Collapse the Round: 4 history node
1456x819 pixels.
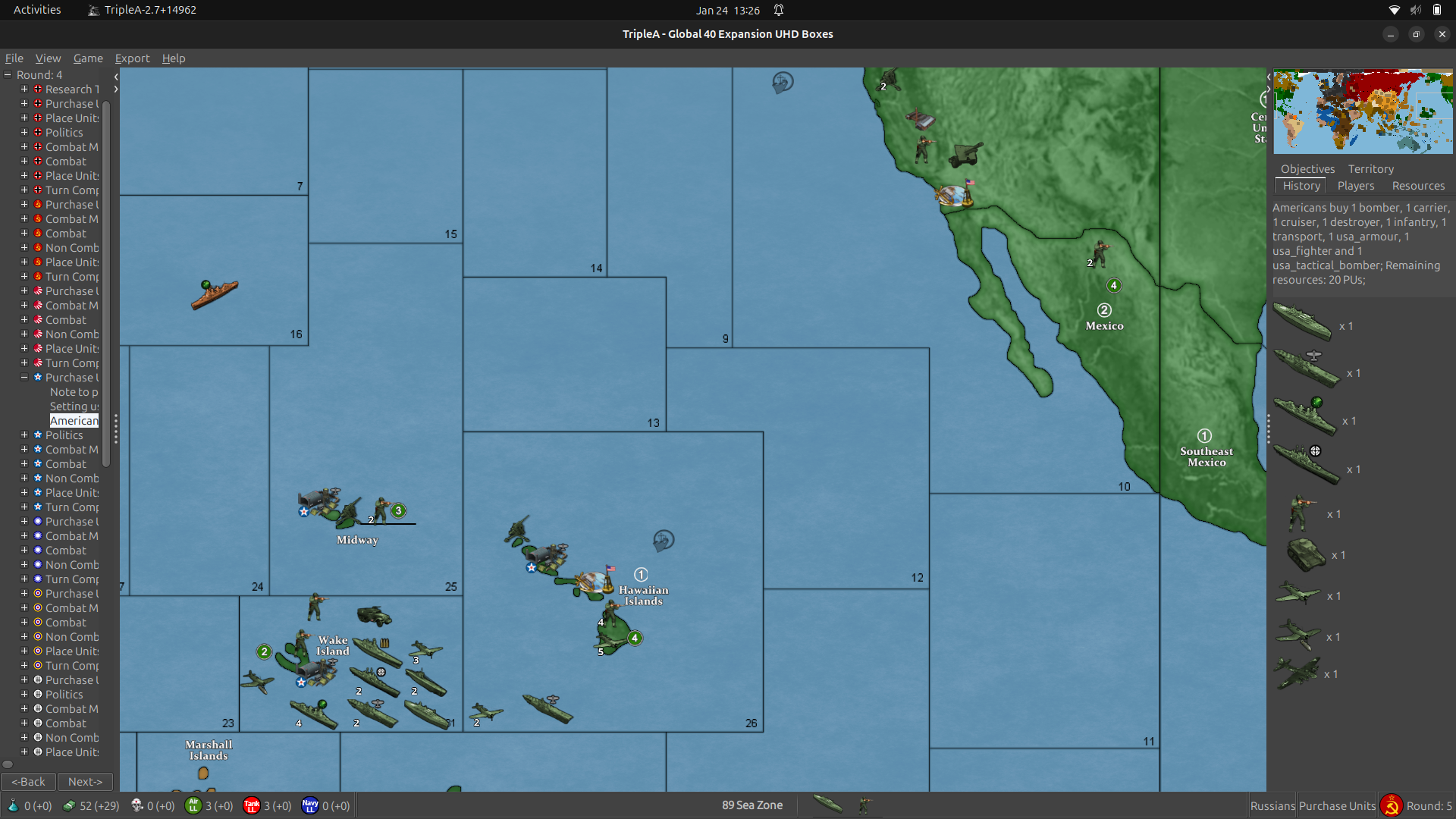point(8,75)
